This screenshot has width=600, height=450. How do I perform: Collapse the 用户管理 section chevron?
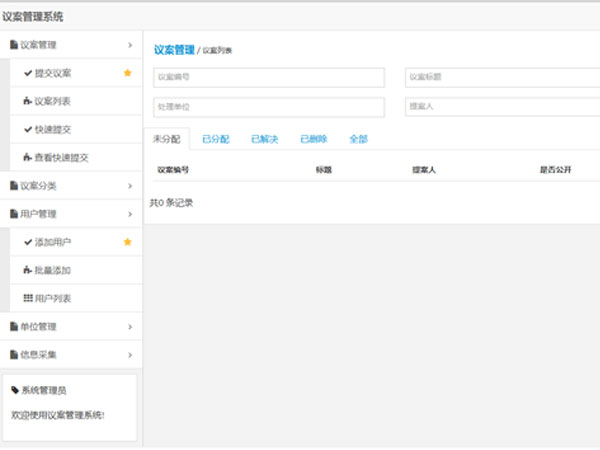pyautogui.click(x=130, y=213)
